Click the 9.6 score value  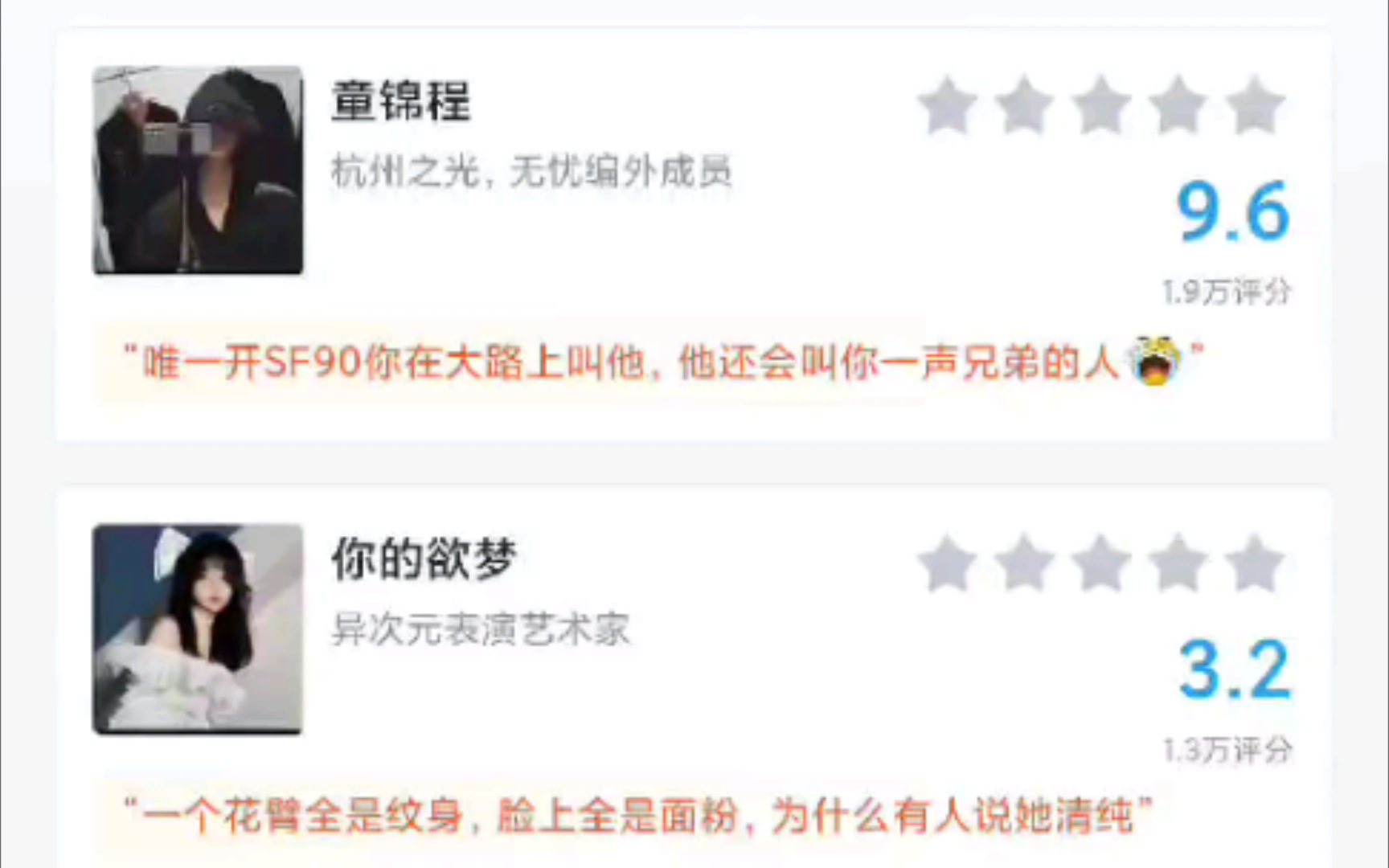click(1233, 211)
